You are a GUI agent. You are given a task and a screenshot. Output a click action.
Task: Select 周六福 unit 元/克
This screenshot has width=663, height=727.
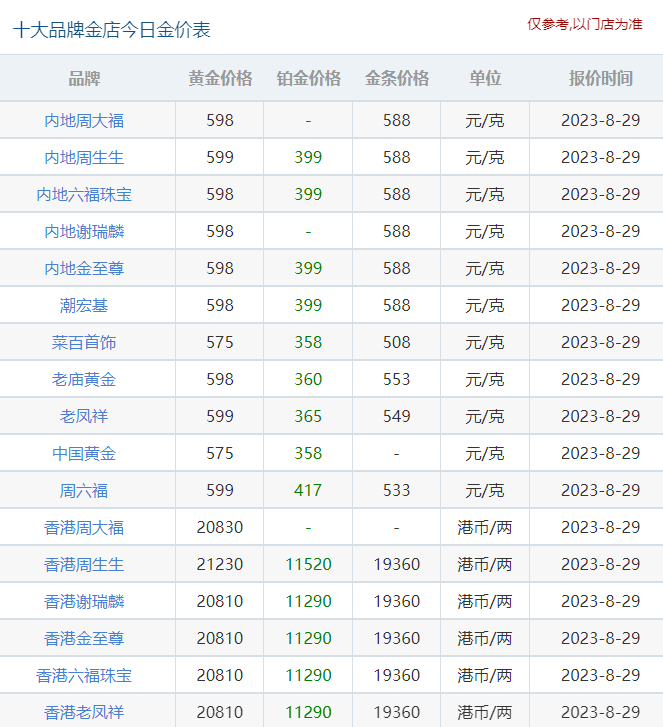tap(485, 491)
